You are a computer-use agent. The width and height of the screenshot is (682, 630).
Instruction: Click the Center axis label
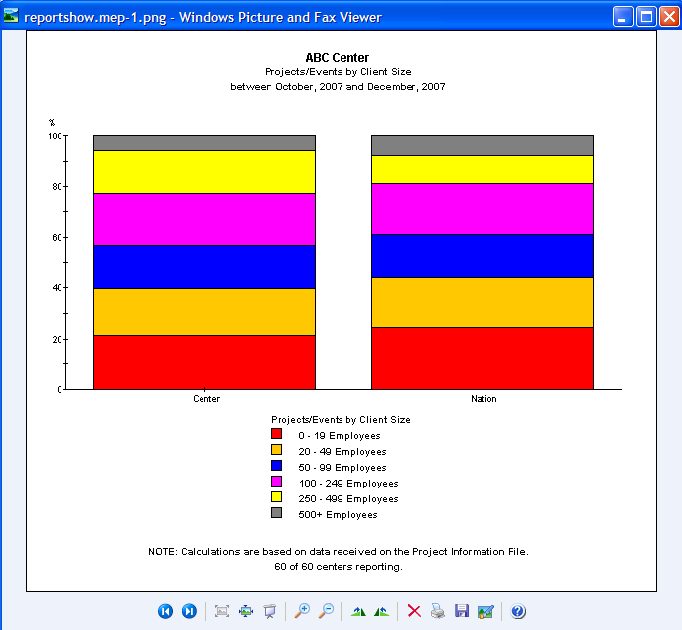tap(207, 399)
